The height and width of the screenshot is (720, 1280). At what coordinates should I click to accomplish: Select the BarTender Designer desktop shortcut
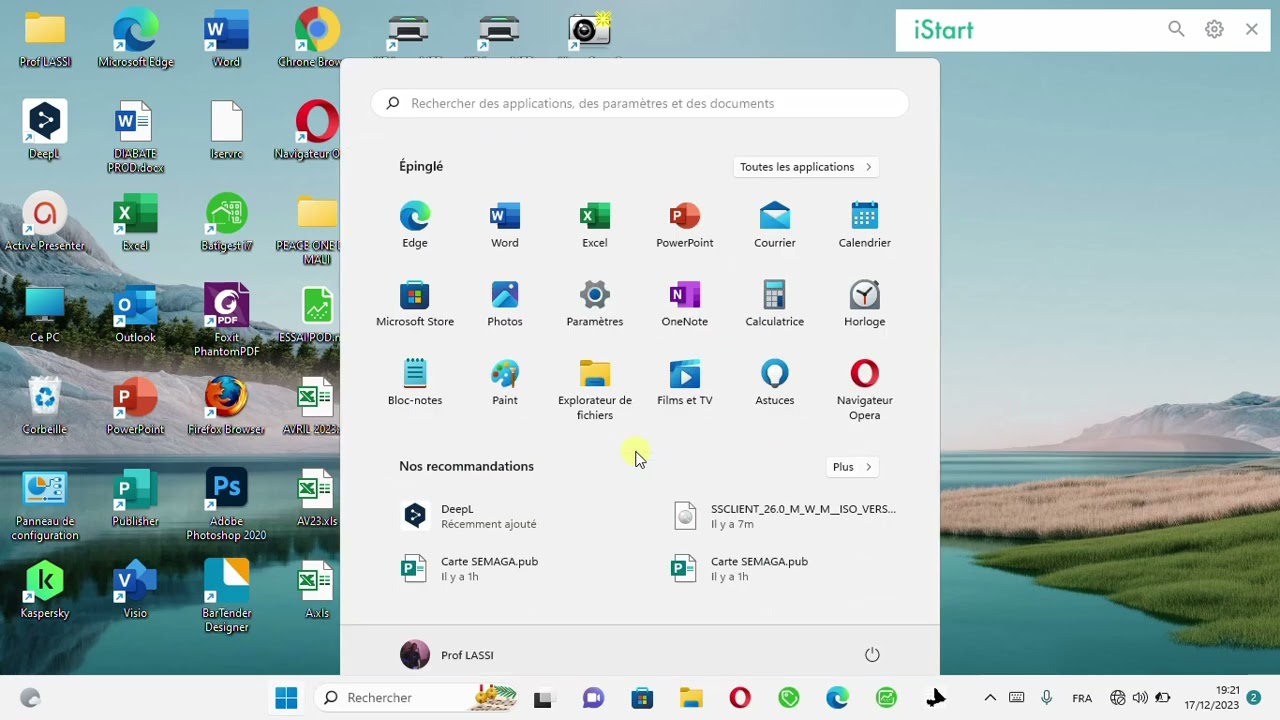[227, 597]
